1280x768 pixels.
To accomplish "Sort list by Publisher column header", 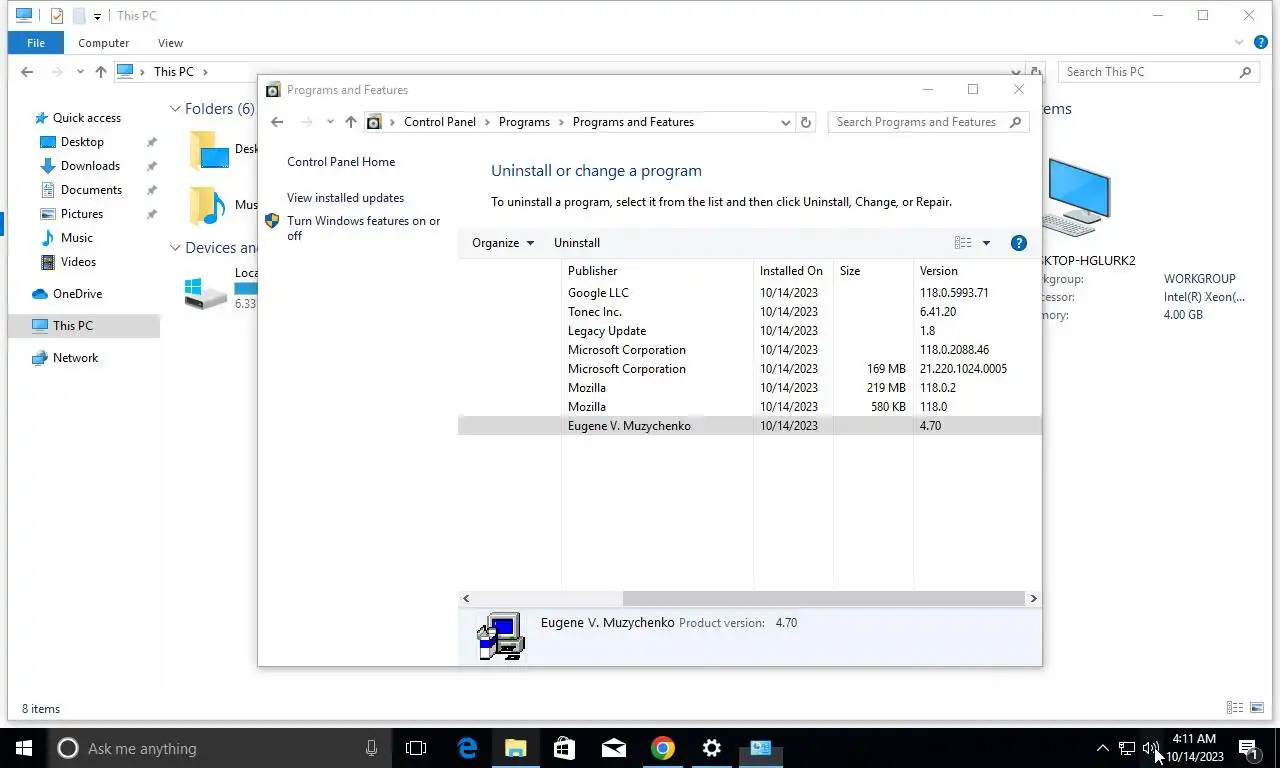I will pyautogui.click(x=657, y=271).
